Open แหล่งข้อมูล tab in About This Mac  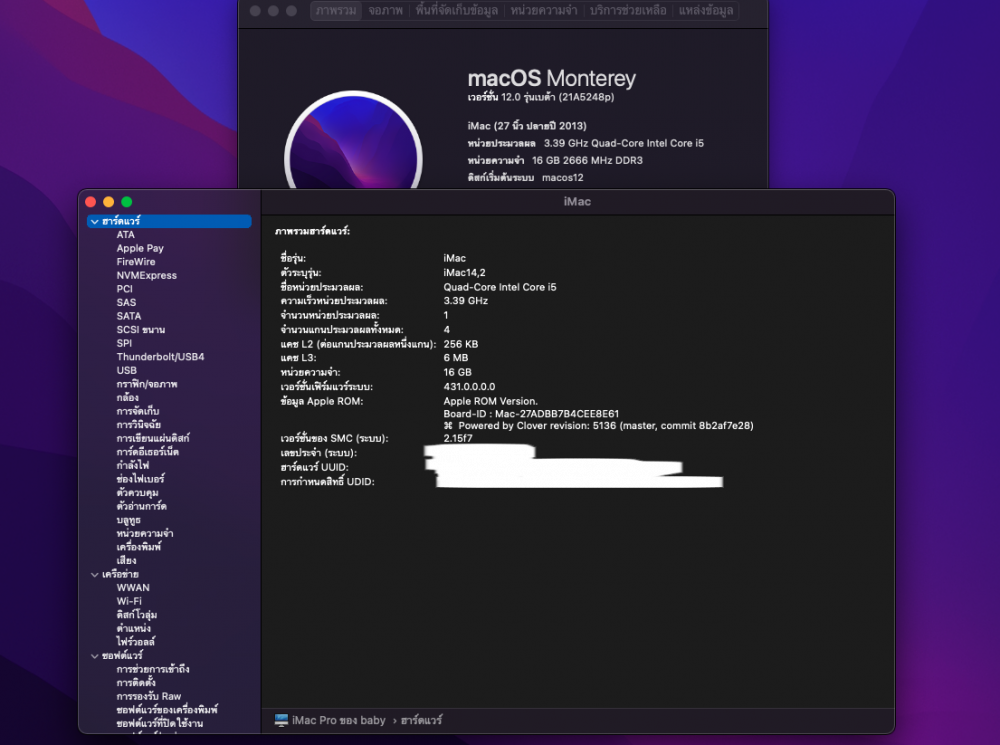pyautogui.click(x=705, y=10)
